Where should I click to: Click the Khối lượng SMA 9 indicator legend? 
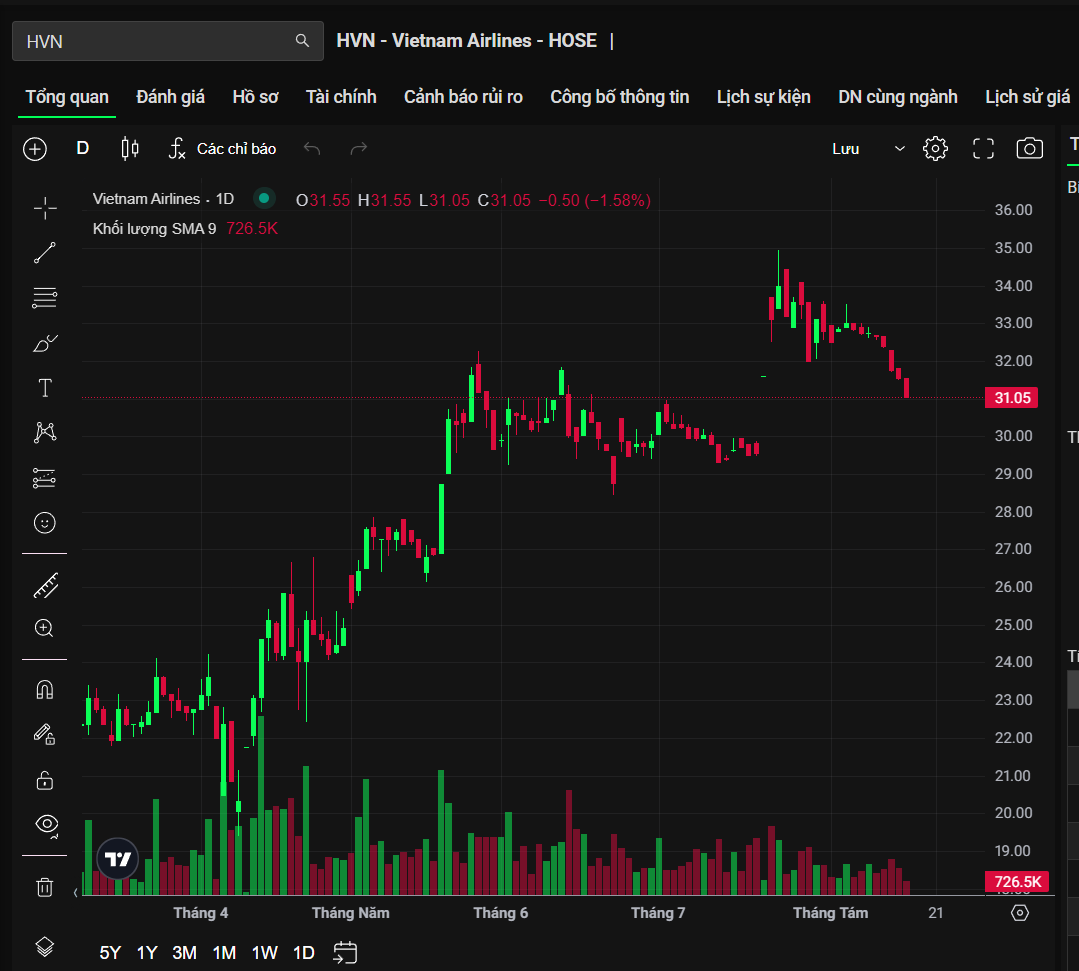click(x=154, y=228)
